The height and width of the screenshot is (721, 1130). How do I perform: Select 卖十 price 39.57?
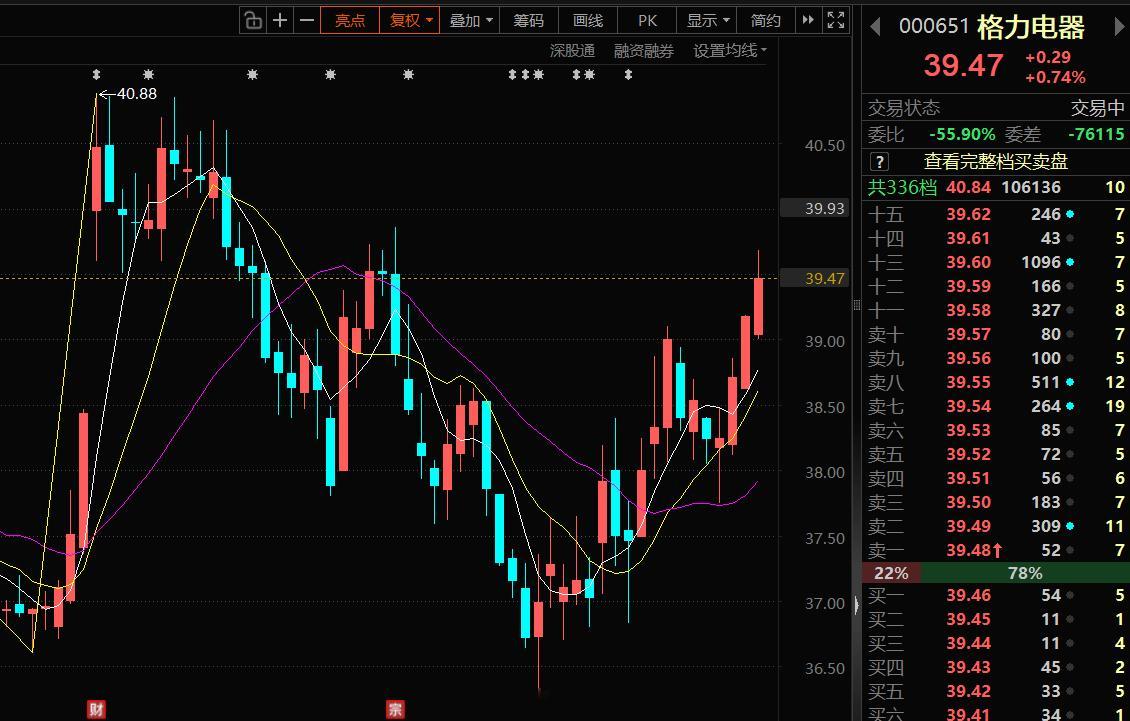(x=969, y=335)
